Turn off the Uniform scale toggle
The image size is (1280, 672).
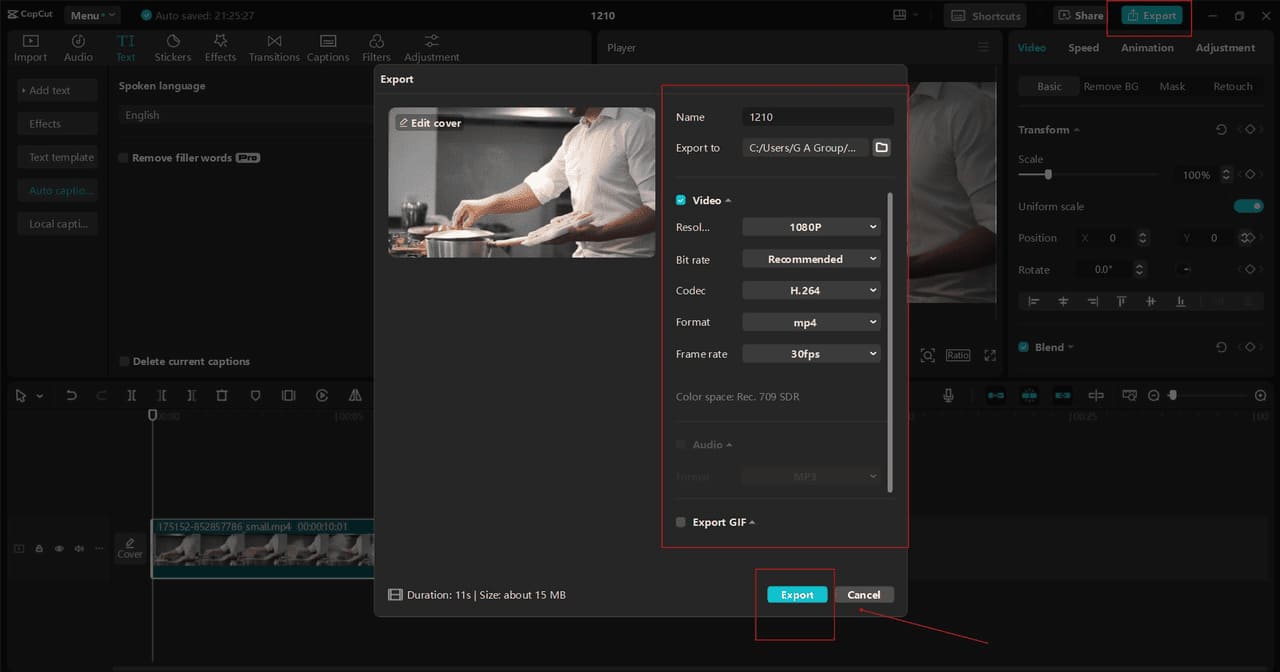1248,206
